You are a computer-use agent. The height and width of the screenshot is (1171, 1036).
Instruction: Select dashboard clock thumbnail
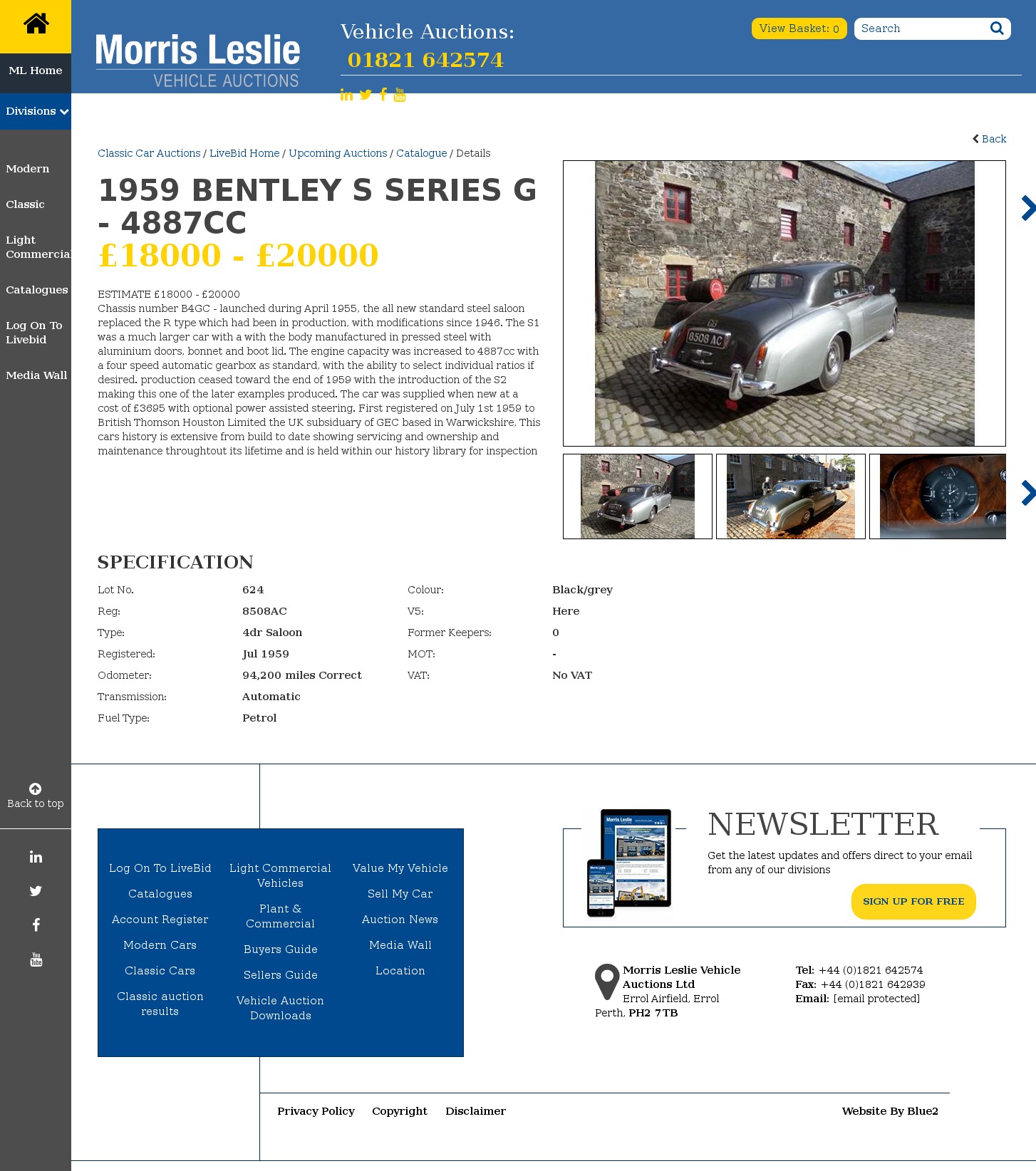[938, 496]
